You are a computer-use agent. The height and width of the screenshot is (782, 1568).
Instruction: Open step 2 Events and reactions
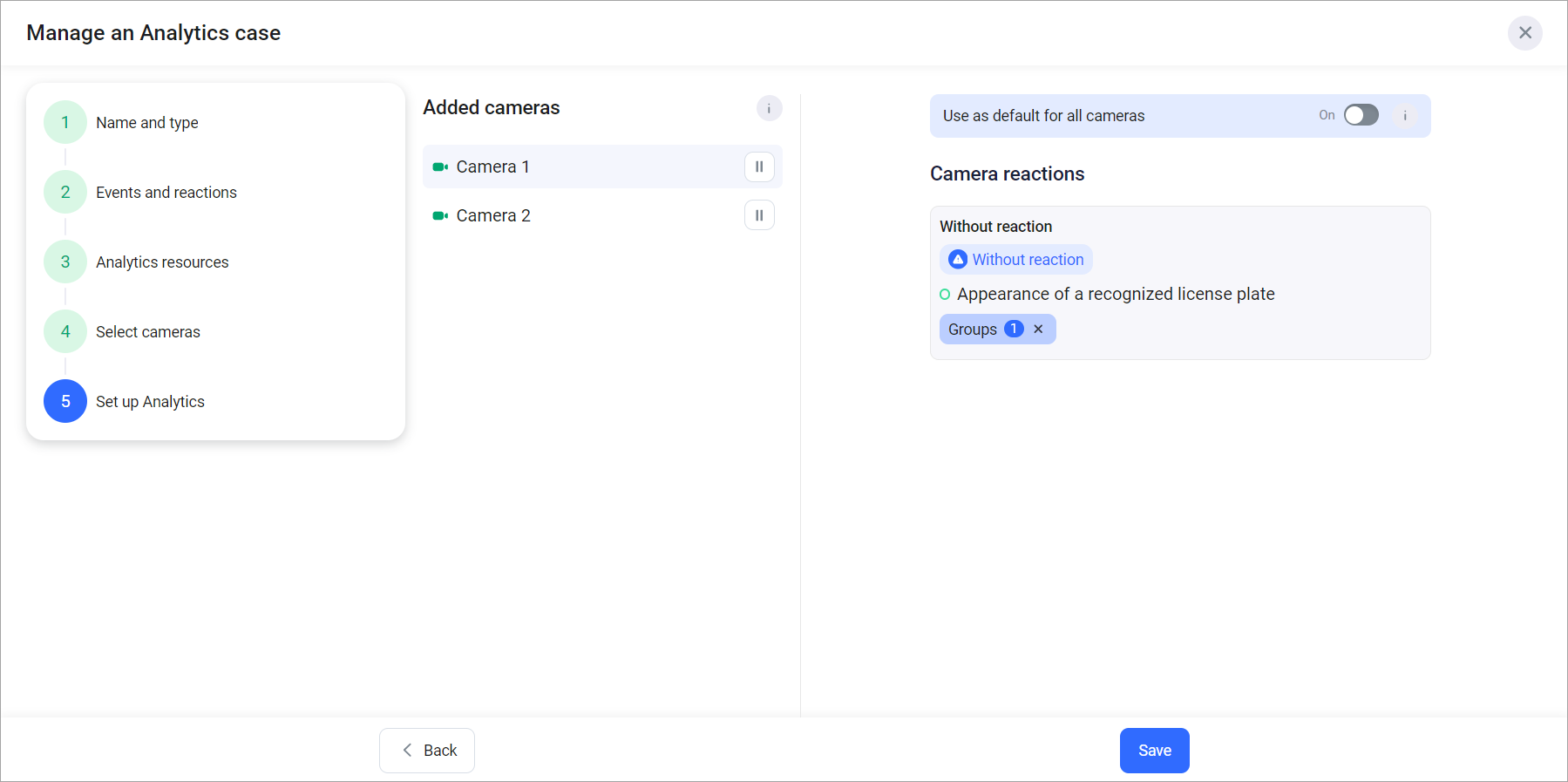(x=65, y=193)
